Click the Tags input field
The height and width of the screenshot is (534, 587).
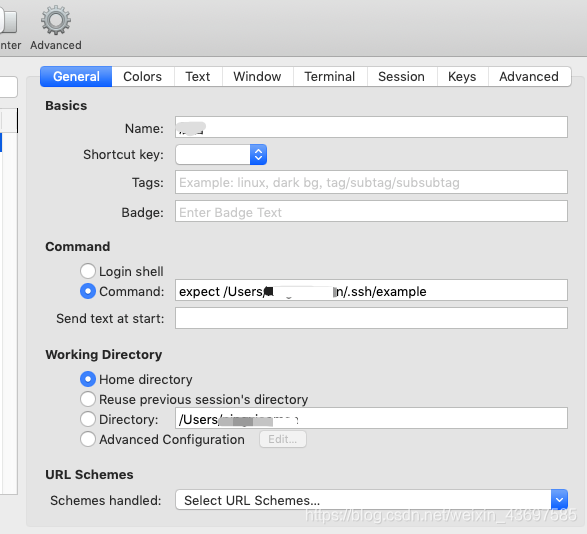coord(371,182)
